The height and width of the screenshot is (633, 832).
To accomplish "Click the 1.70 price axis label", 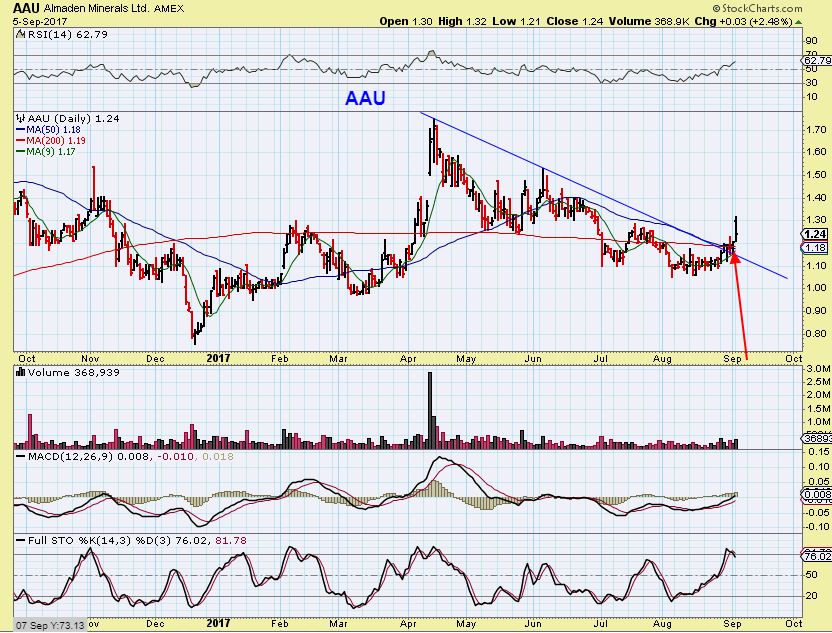I will point(817,129).
